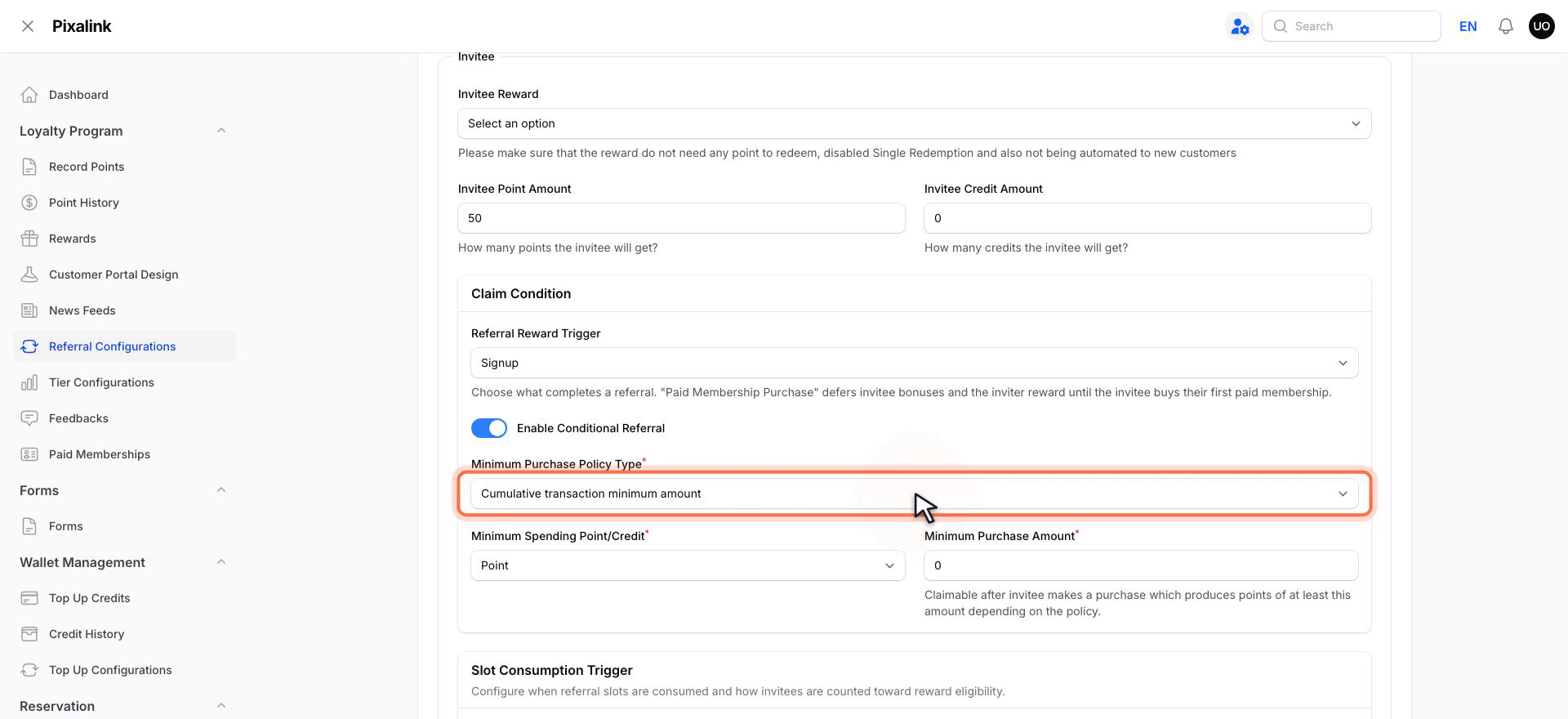Click the Invitee Point Amount field

(x=681, y=218)
